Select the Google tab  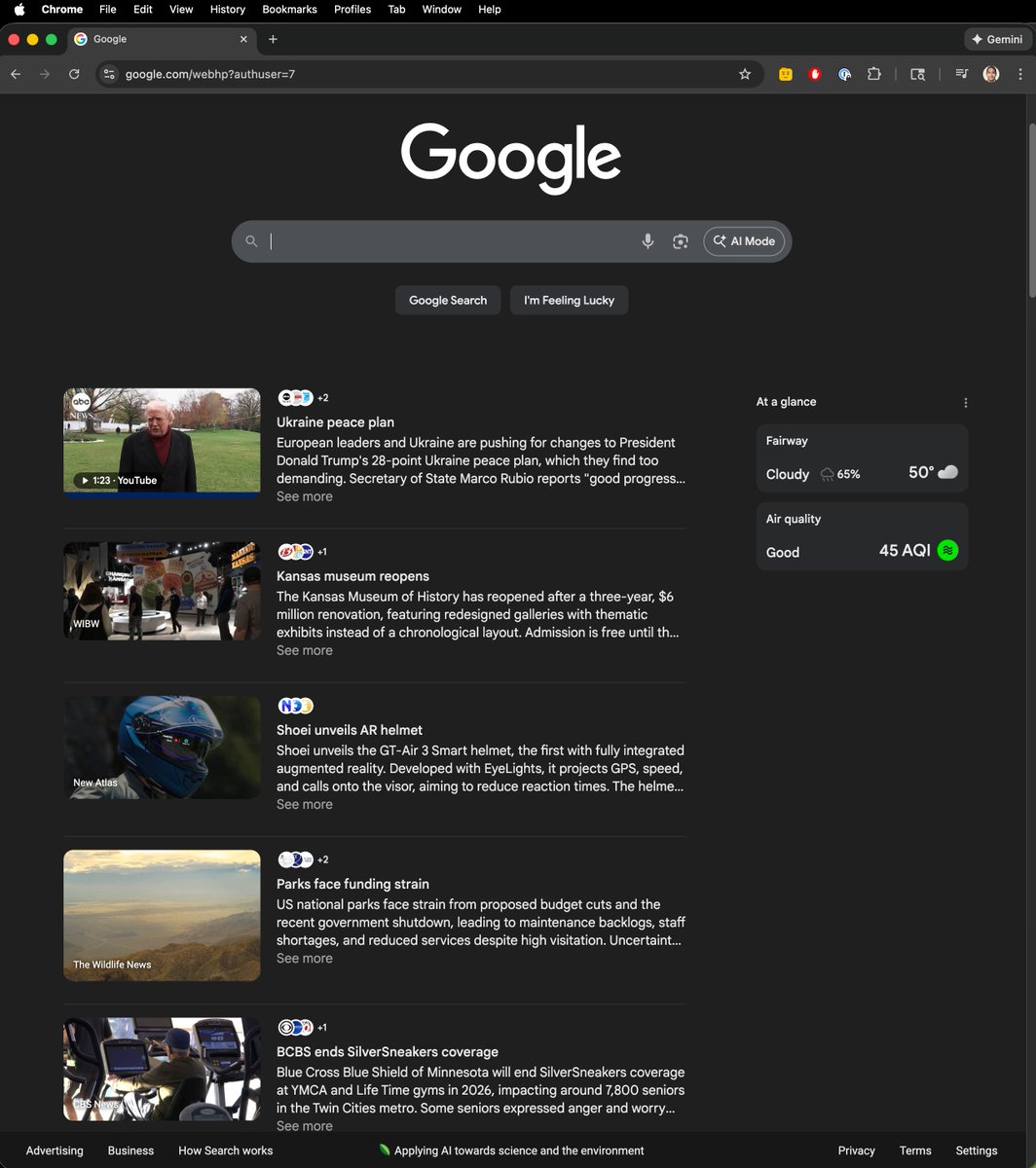tap(161, 39)
